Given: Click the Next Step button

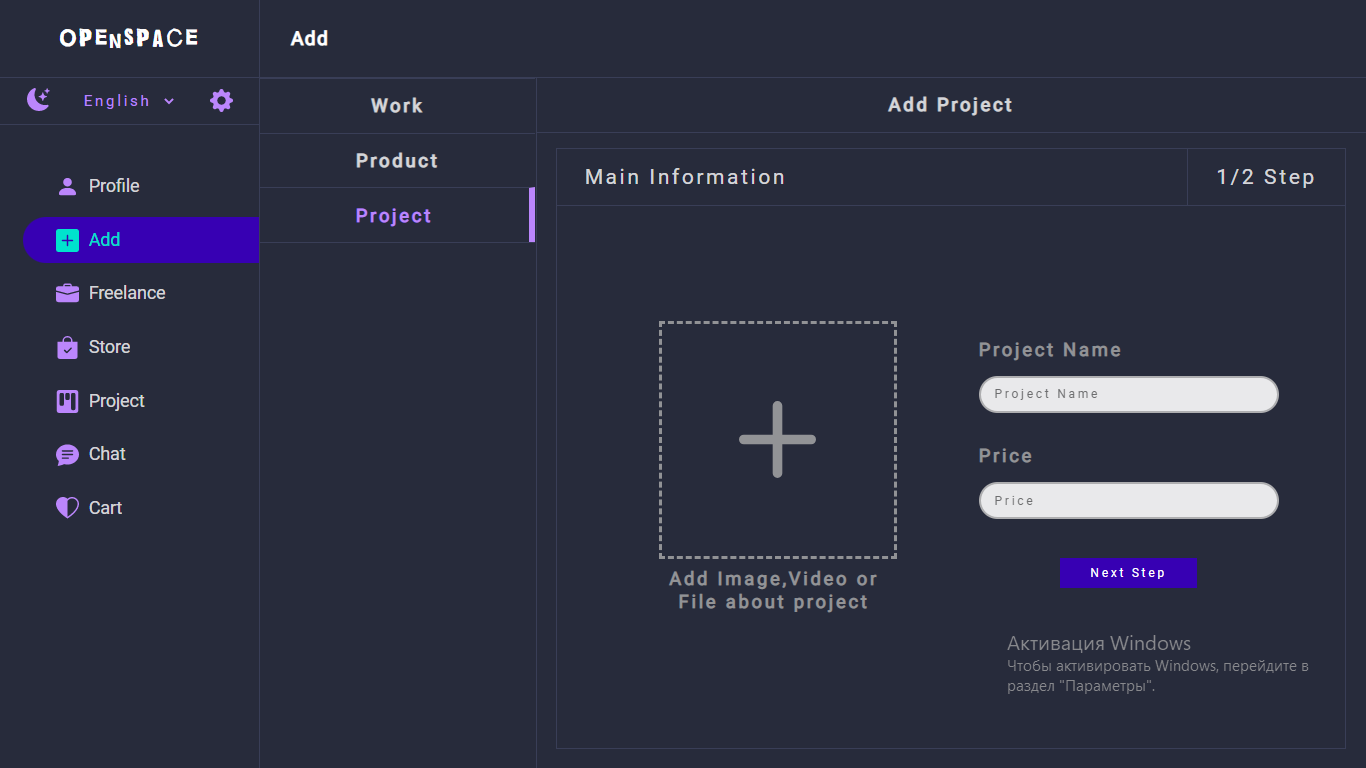Looking at the screenshot, I should (1128, 573).
